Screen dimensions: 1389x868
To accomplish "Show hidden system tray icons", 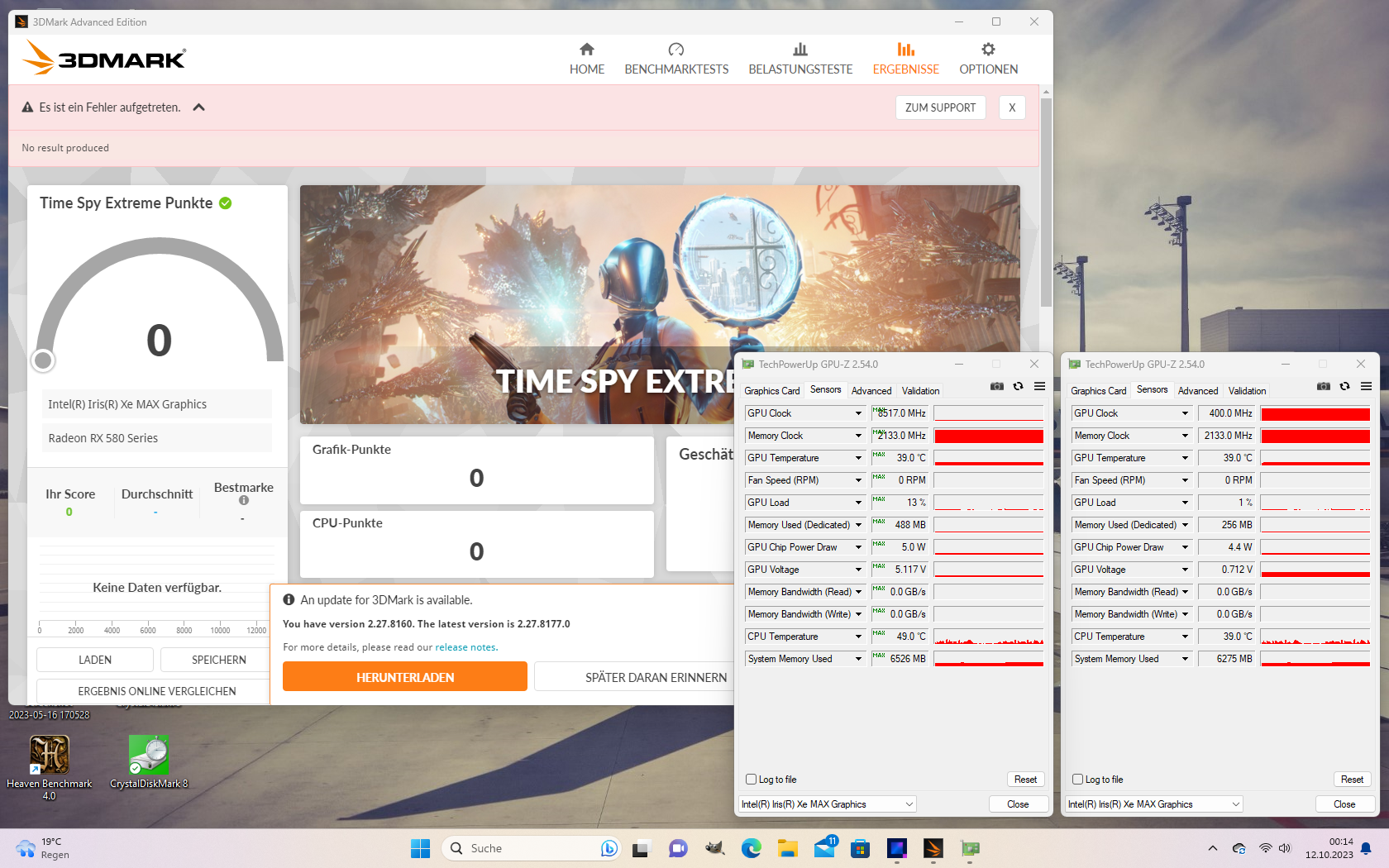I will (x=1212, y=848).
